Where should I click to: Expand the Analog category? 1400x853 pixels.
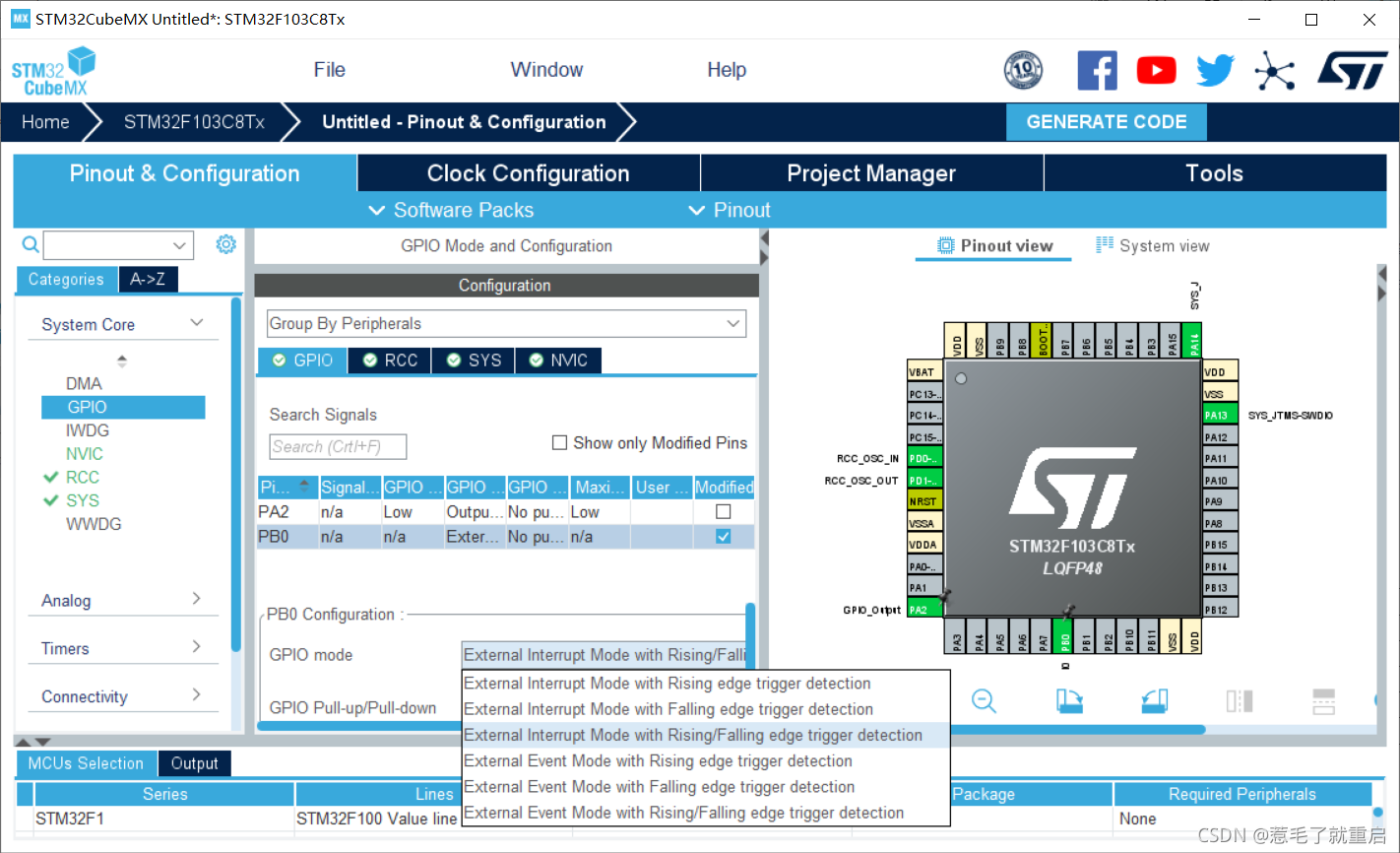point(197,599)
